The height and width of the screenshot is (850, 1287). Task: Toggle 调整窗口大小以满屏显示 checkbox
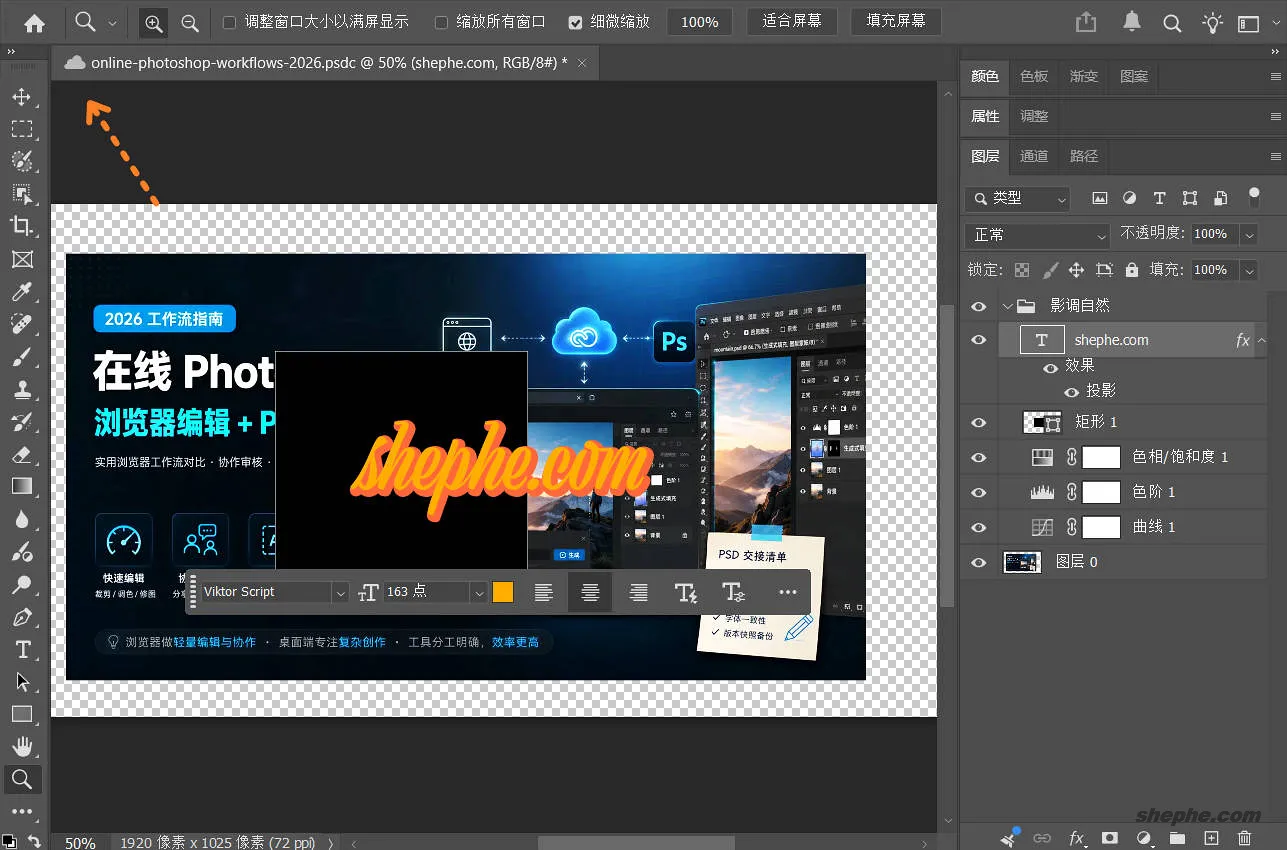(229, 22)
